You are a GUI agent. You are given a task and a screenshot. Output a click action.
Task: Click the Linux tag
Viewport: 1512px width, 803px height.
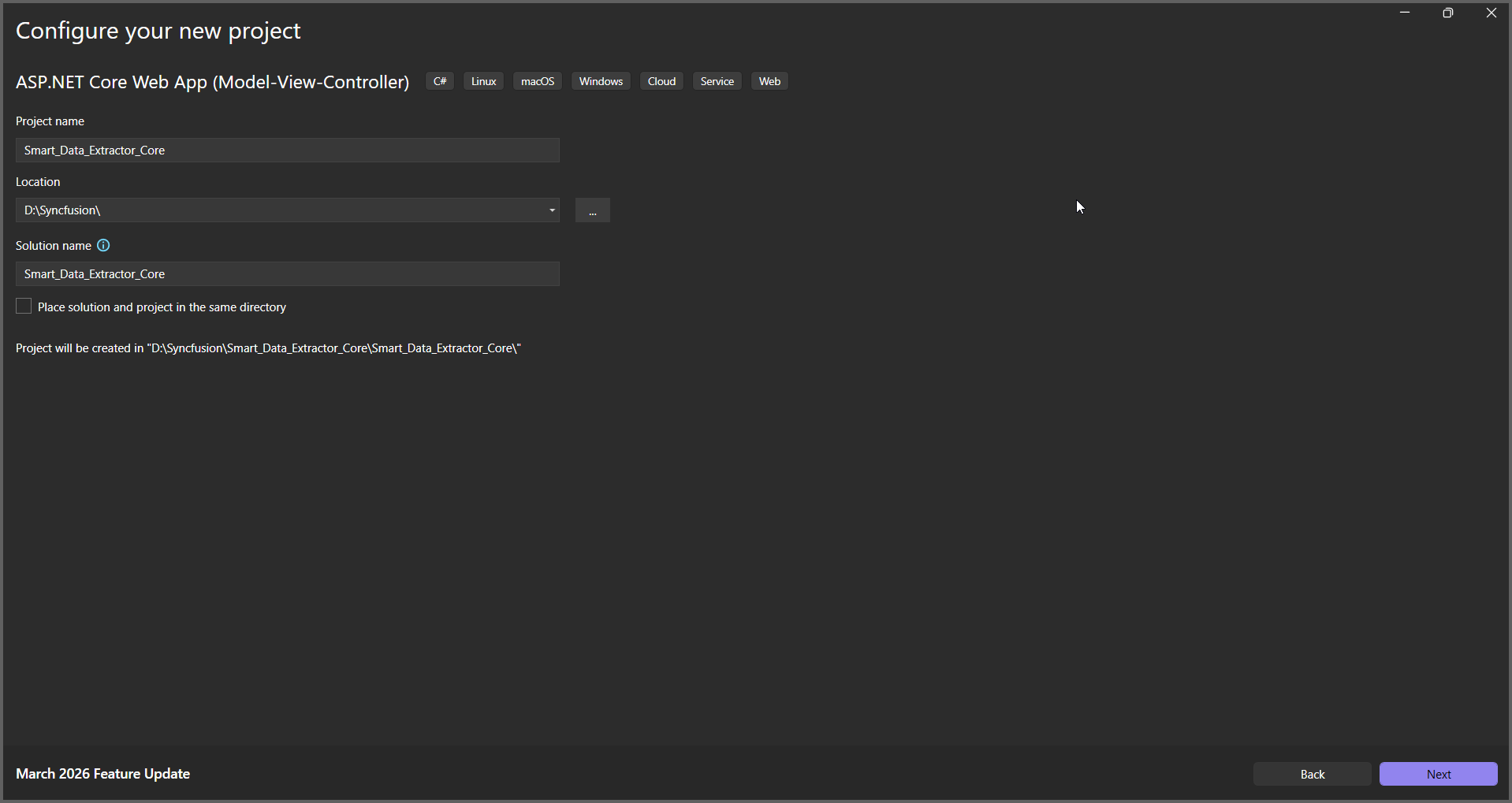[483, 81]
